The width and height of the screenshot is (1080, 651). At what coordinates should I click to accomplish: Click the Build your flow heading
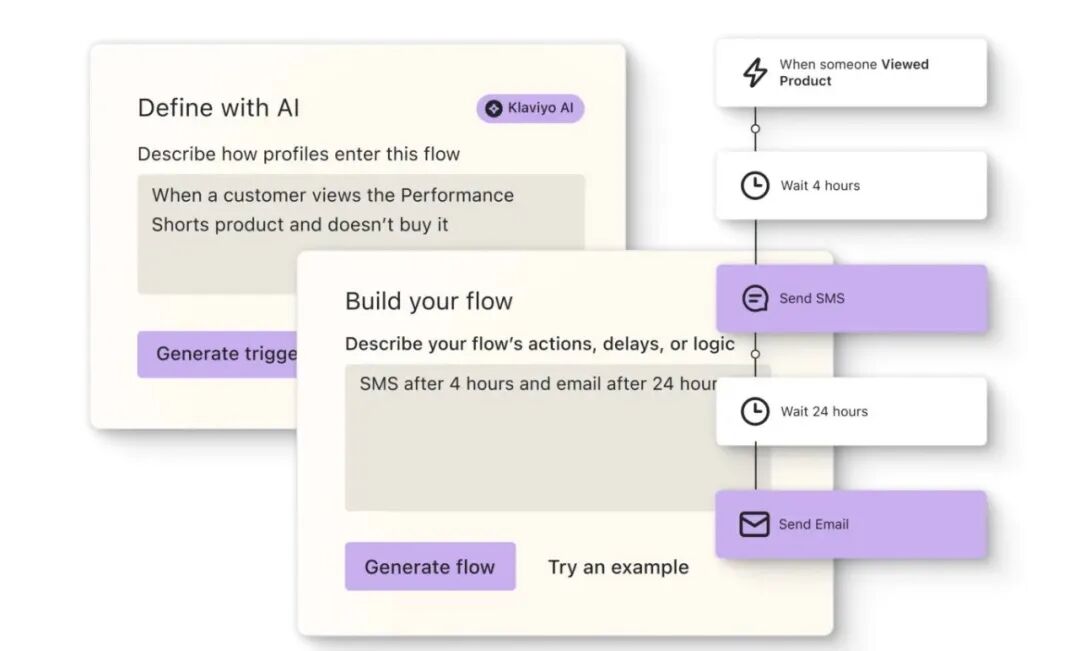pos(429,301)
